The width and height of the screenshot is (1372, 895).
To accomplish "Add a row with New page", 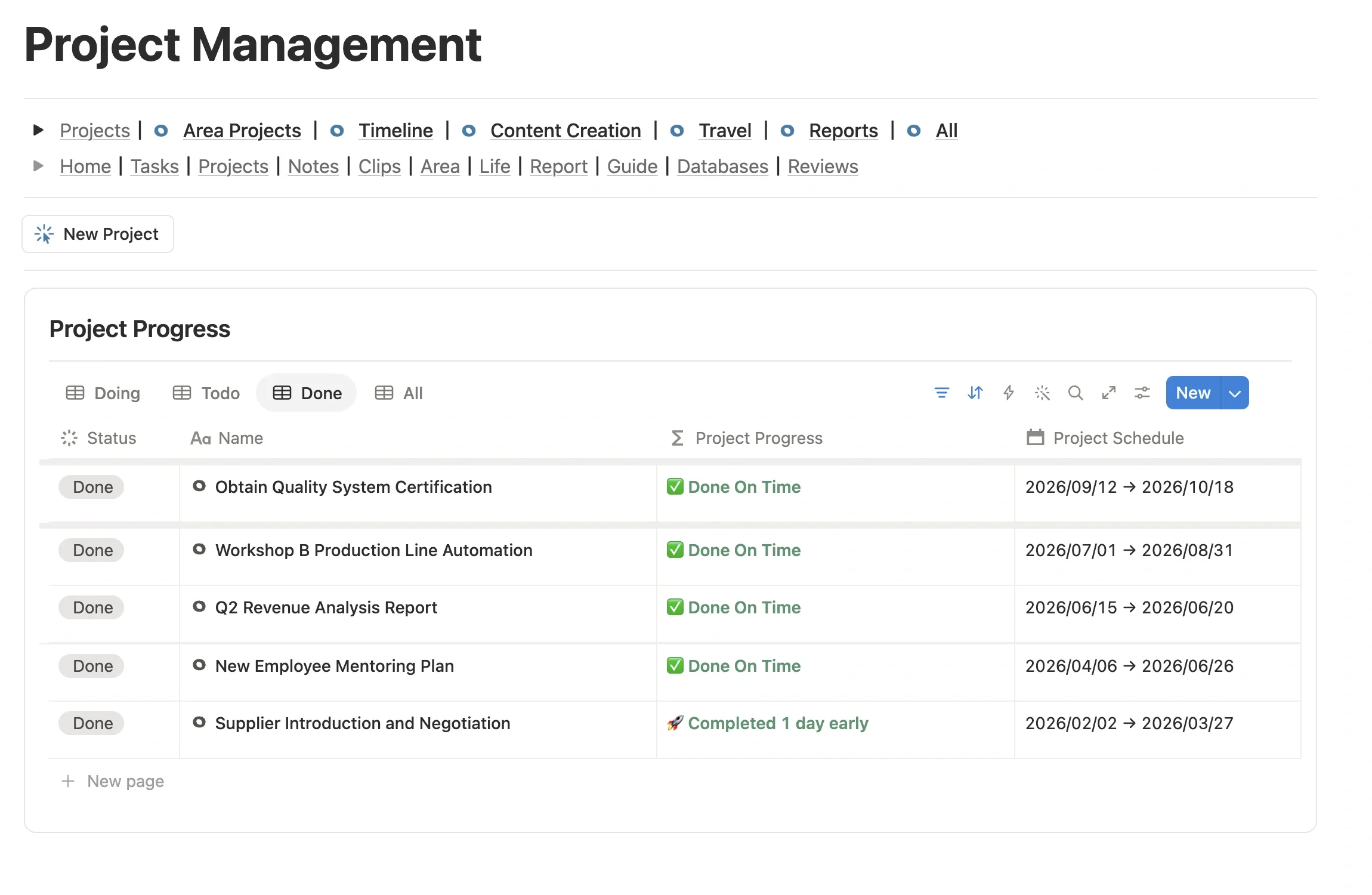I will [113, 781].
